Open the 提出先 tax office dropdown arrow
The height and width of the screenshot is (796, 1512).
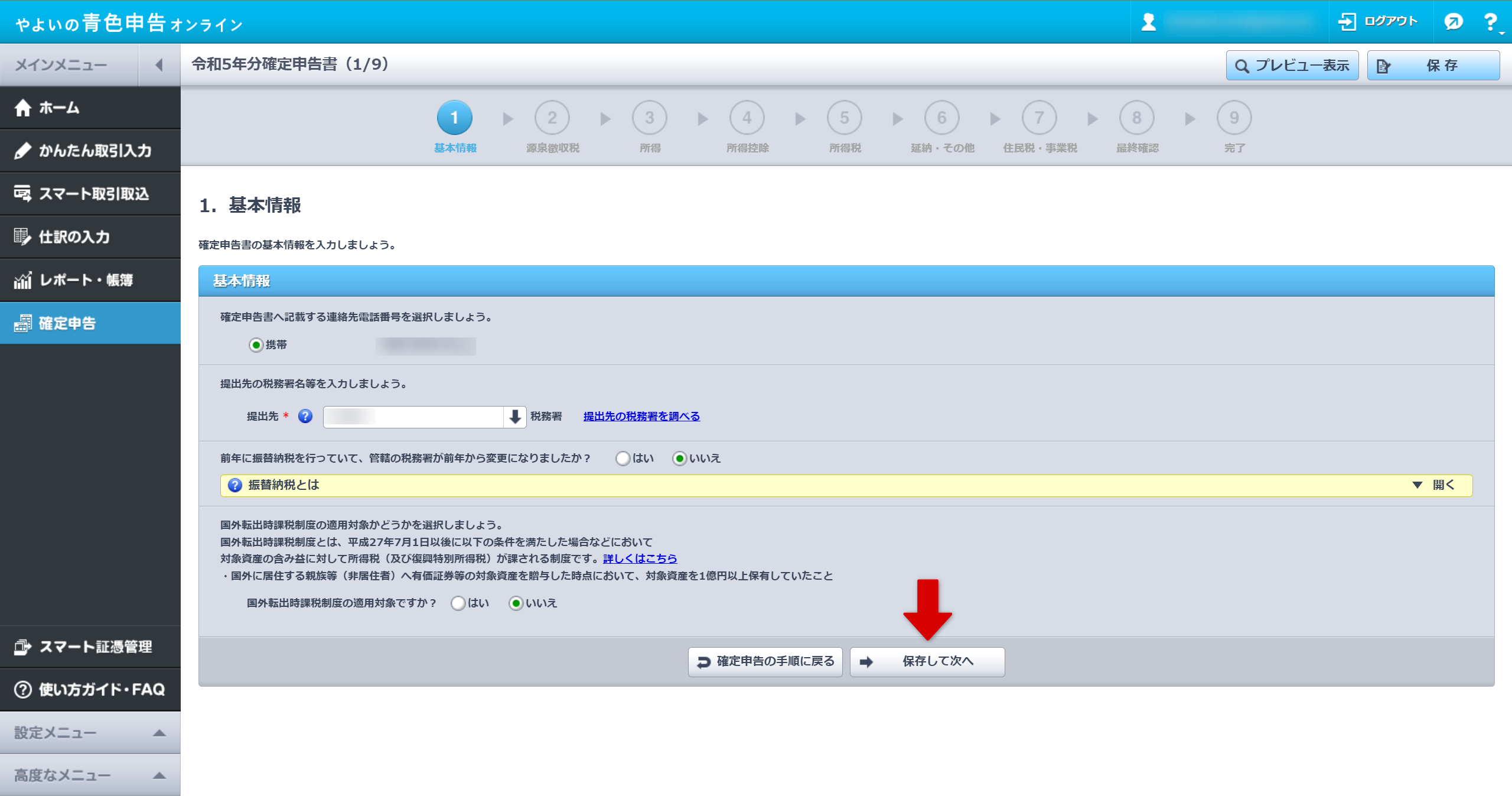point(514,417)
